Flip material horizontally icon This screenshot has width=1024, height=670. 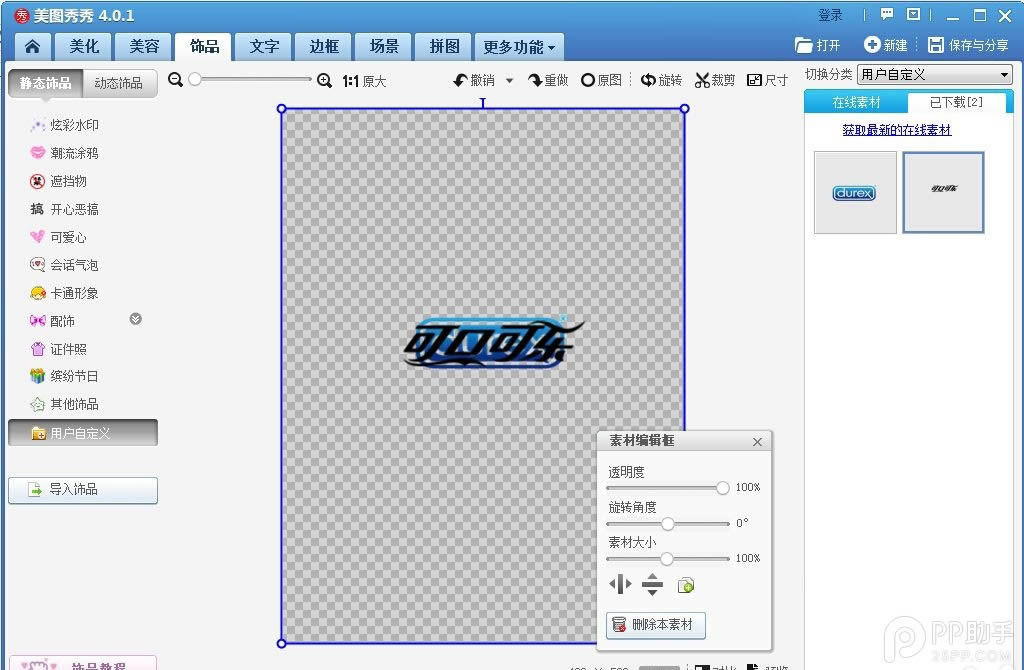[620, 584]
